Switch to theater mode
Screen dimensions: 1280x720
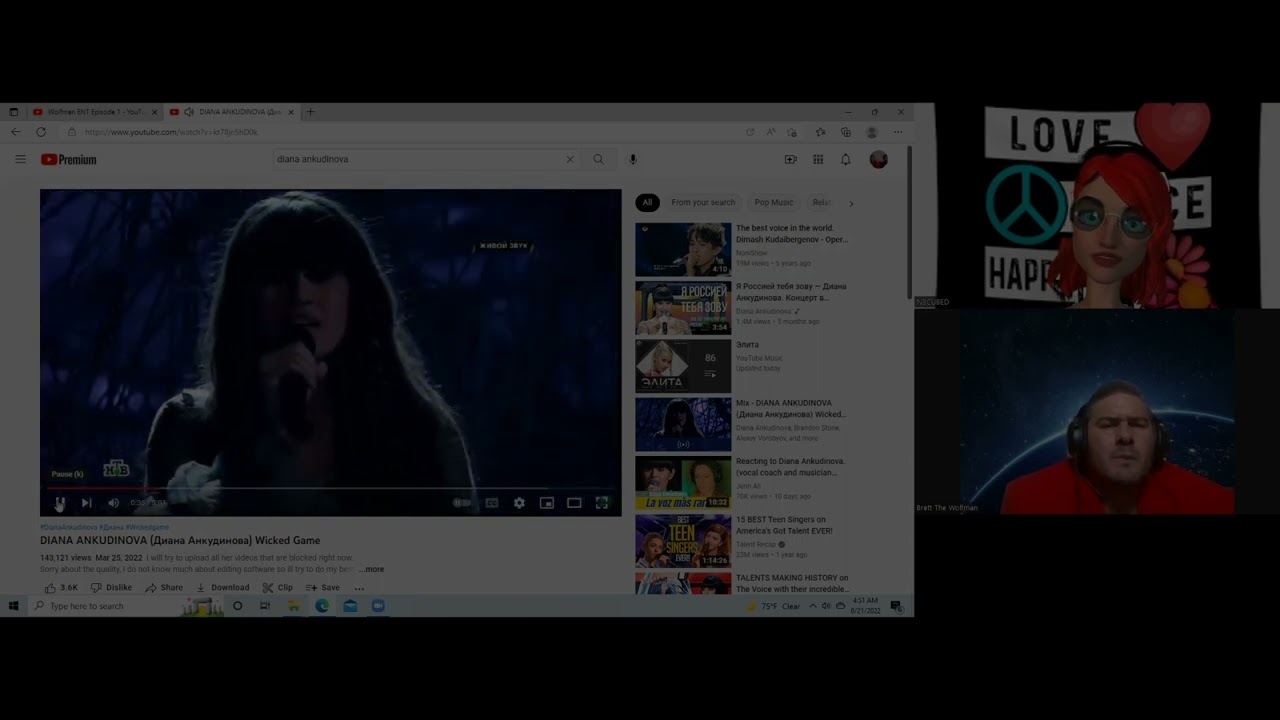(574, 503)
